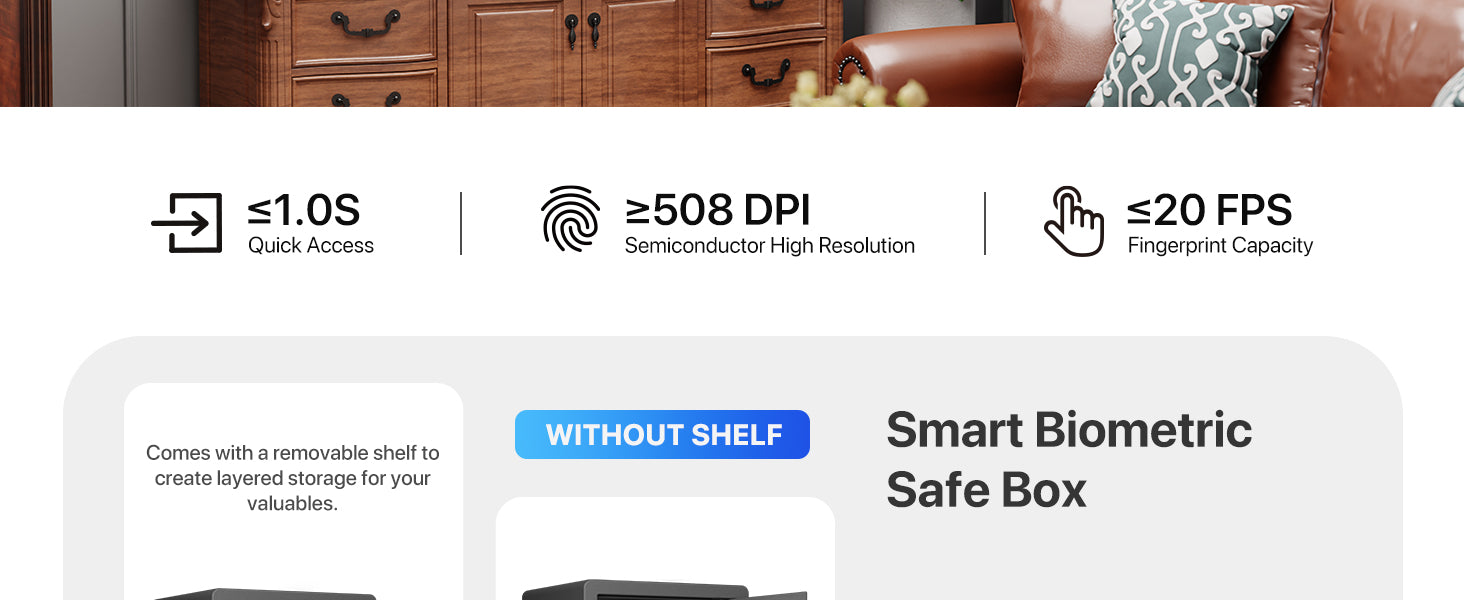This screenshot has height=600, width=1464.
Task: Click the WITHOUT SHELF blue badge
Action: pos(662,435)
